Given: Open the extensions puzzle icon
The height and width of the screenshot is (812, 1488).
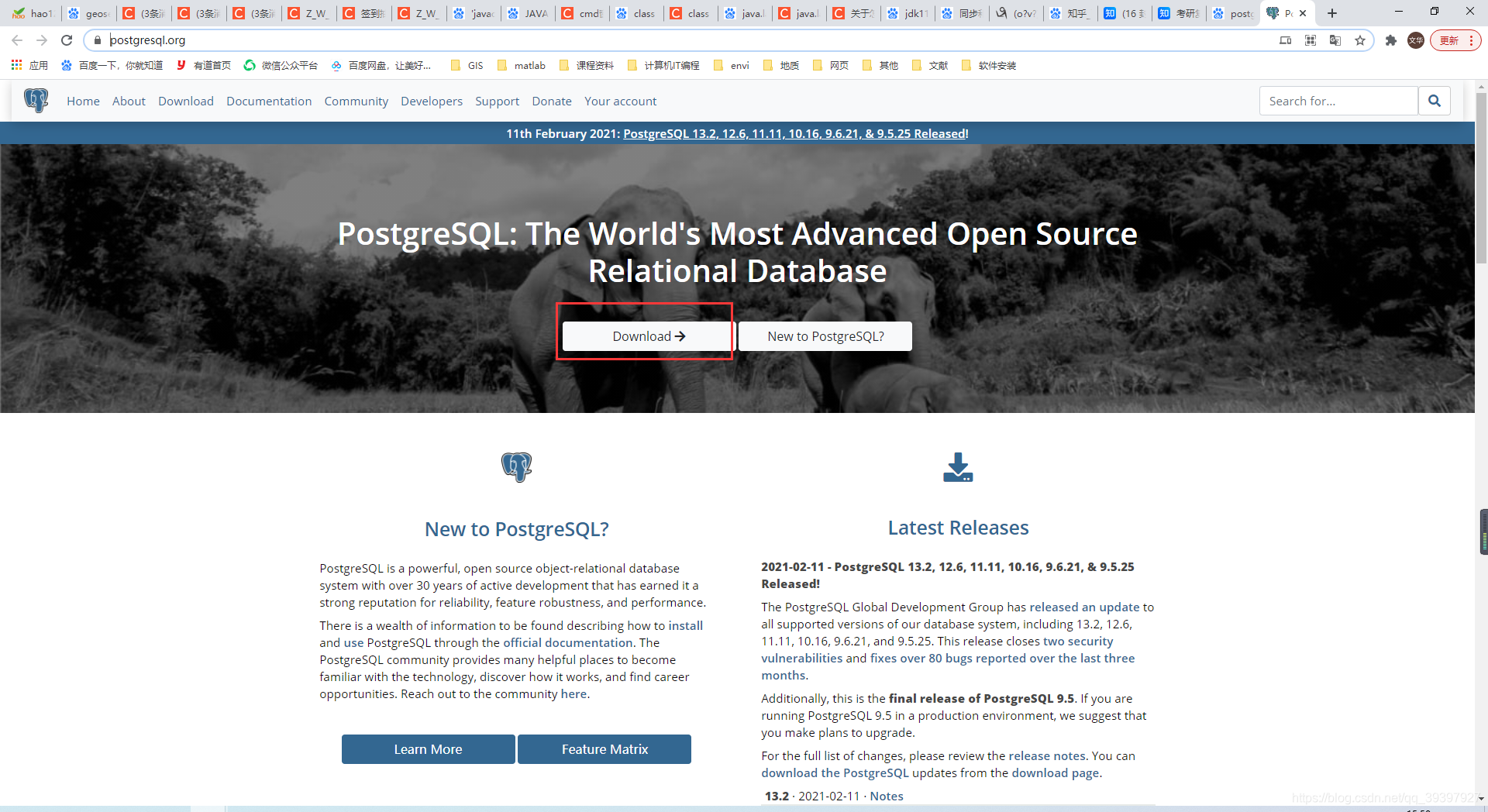Looking at the screenshot, I should point(1391,40).
